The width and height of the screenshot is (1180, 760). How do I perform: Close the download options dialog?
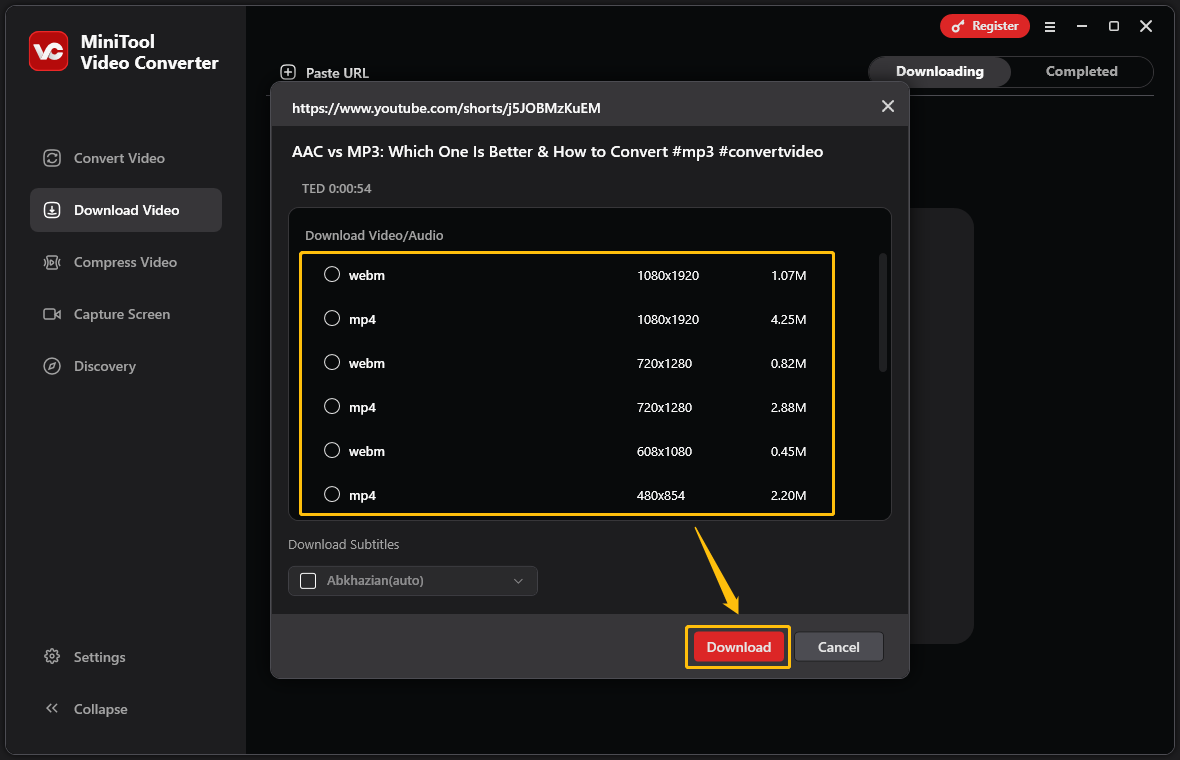[x=888, y=106]
